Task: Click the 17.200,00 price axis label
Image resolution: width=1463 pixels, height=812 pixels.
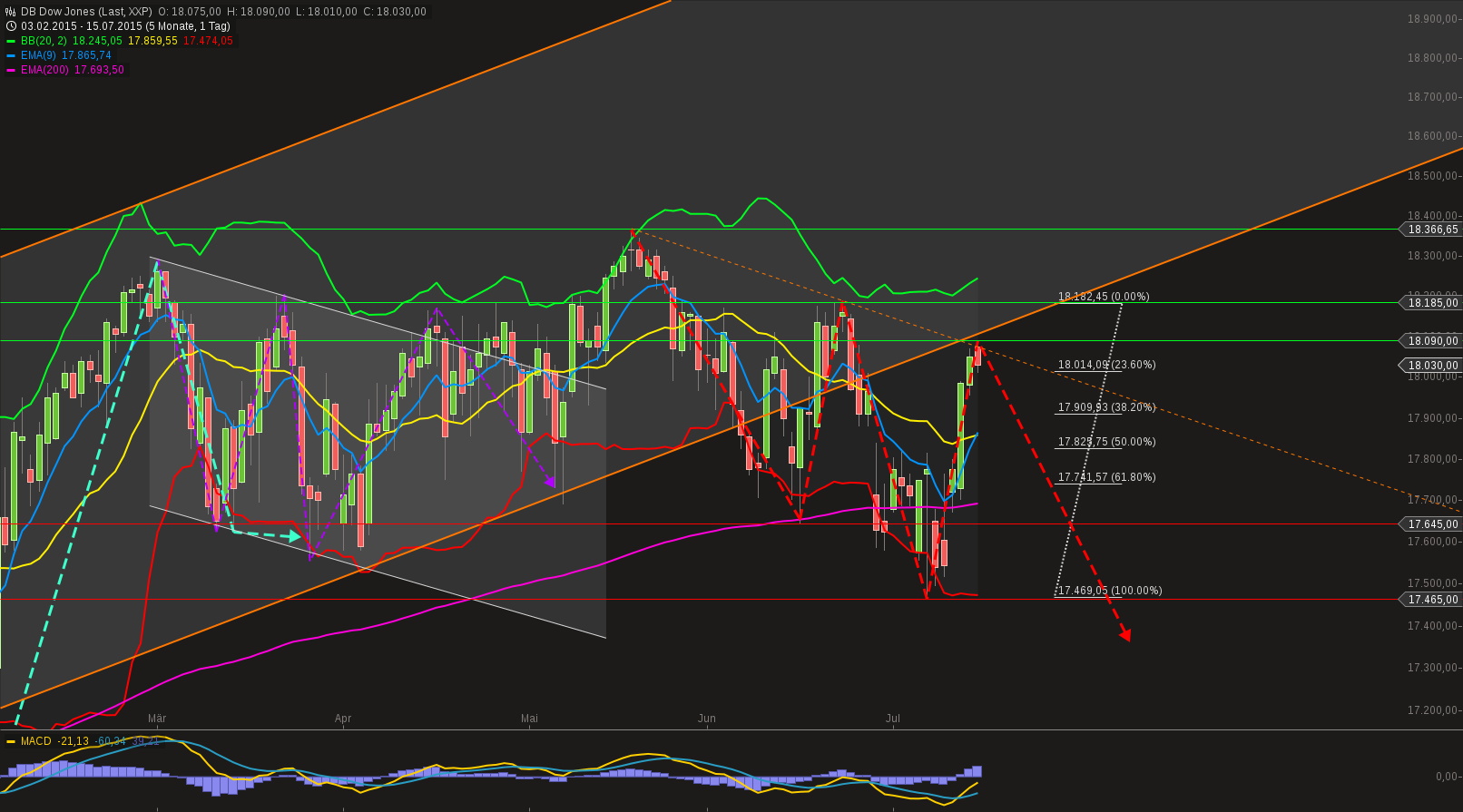Action: (x=1433, y=710)
